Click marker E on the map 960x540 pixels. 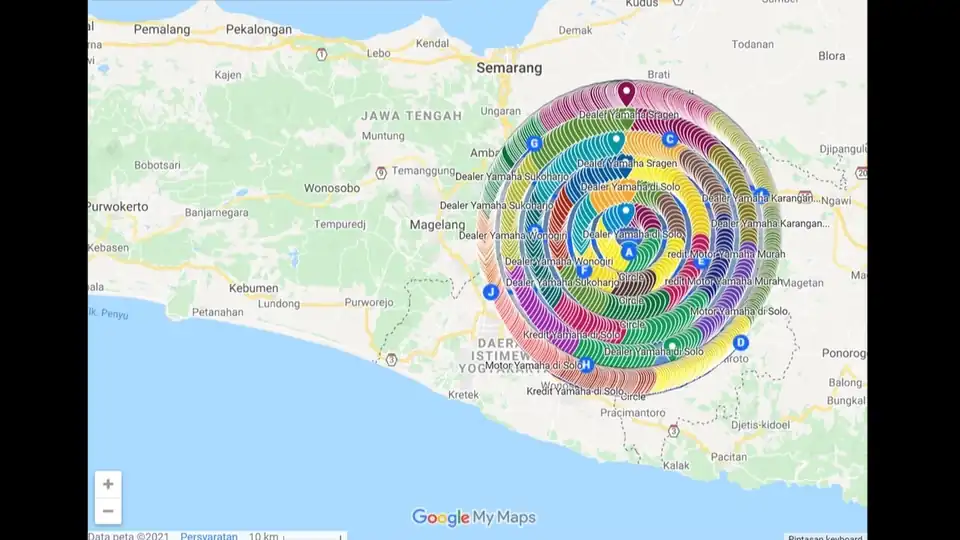point(702,262)
